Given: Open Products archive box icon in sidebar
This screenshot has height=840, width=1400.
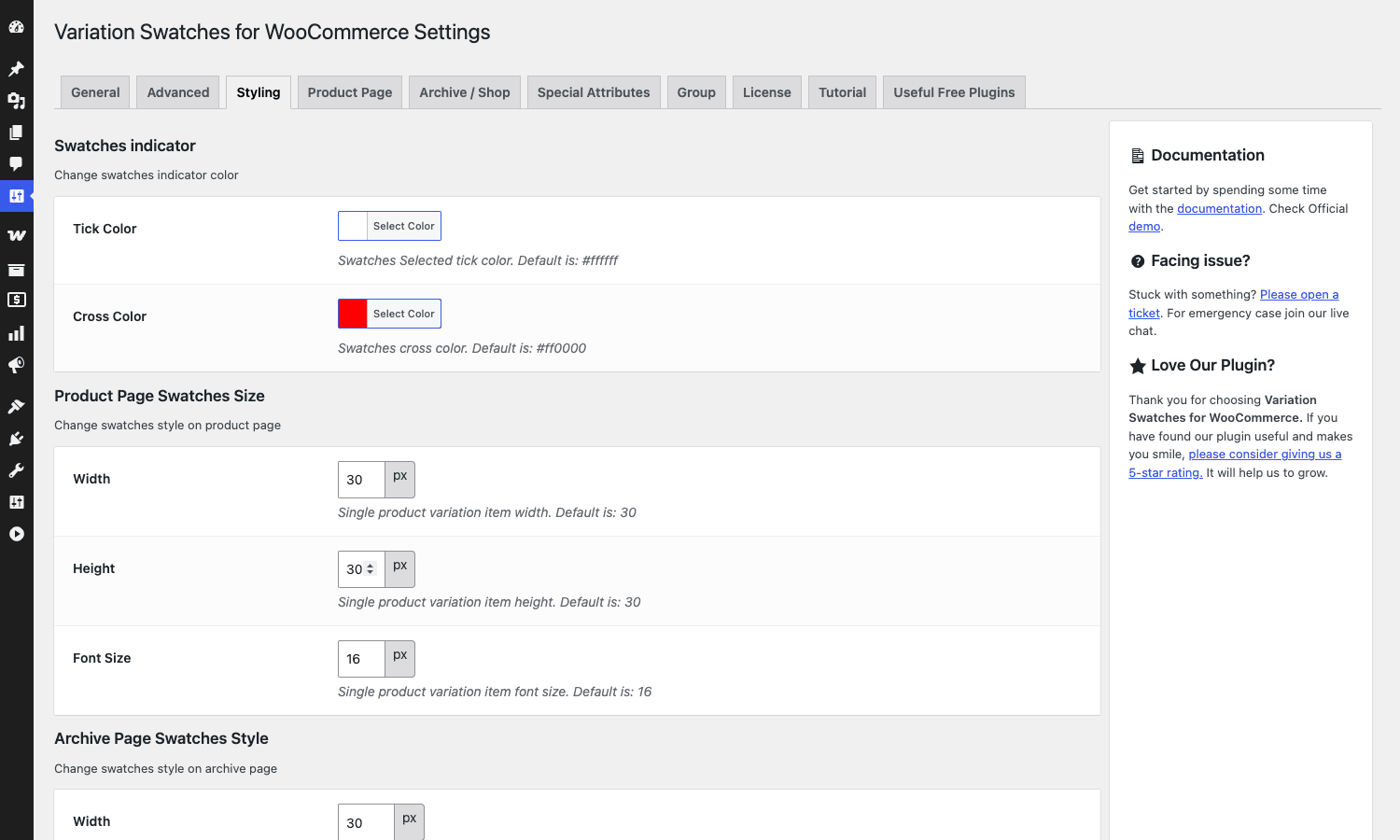Looking at the screenshot, I should tap(16, 270).
